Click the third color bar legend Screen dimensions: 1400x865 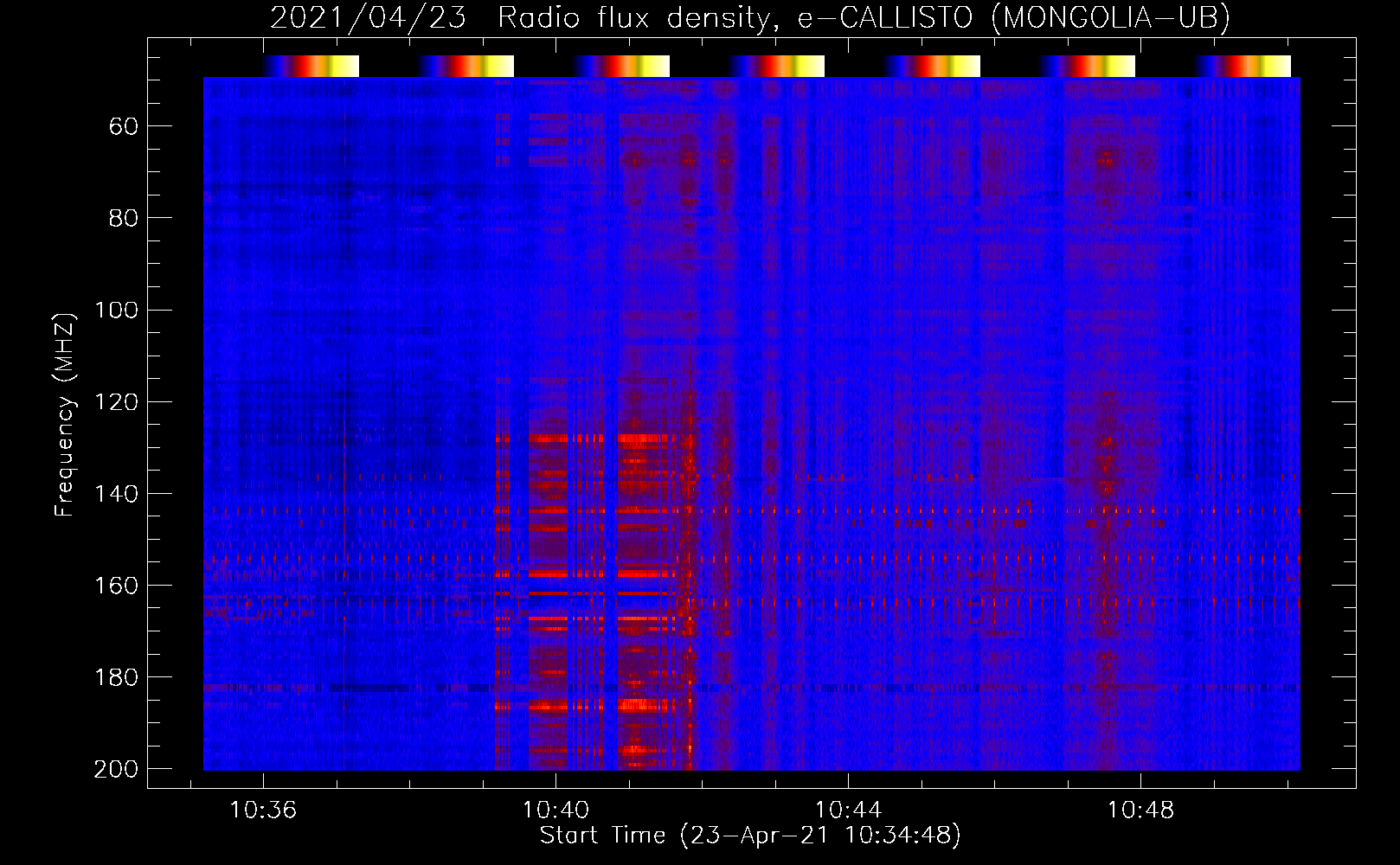[x=621, y=66]
